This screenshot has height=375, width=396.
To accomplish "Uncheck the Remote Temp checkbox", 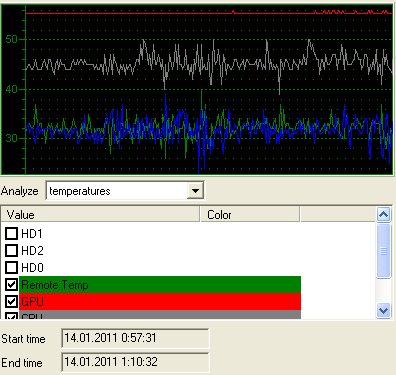I will (x=11, y=285).
